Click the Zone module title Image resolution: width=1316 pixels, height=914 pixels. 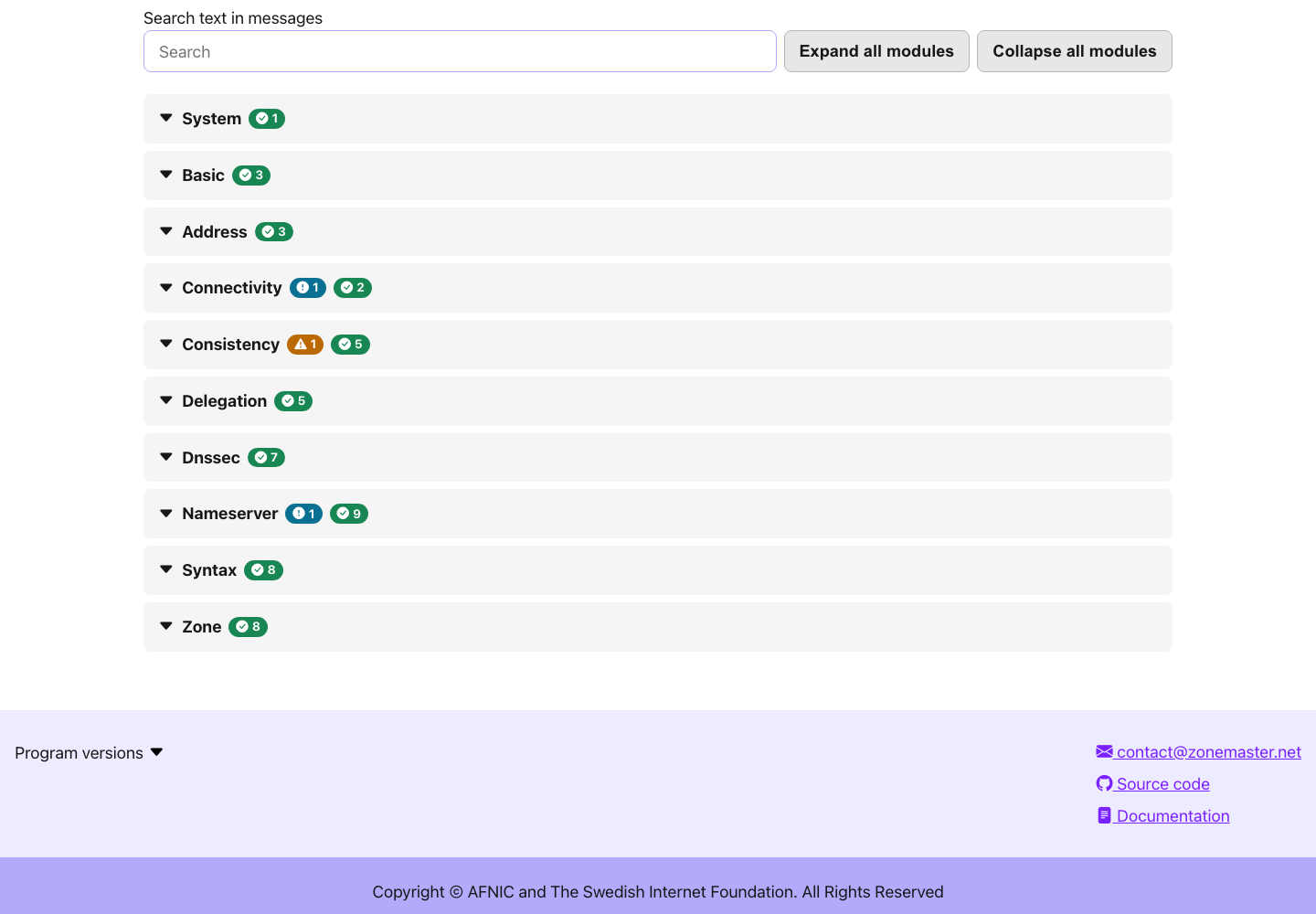pyautogui.click(x=202, y=627)
